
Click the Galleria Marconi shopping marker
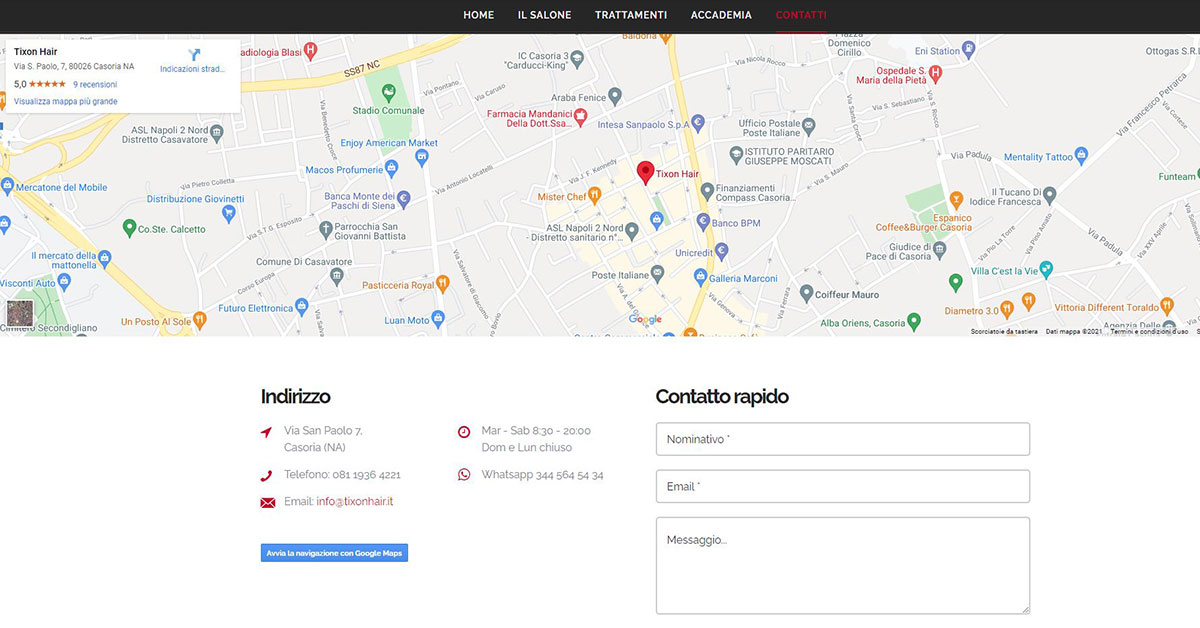pos(700,278)
